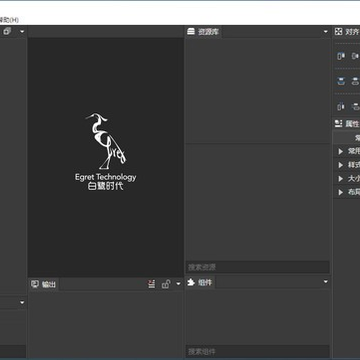The image size is (360, 360).
Task: Select the 输出 tab
Action: coord(44,284)
